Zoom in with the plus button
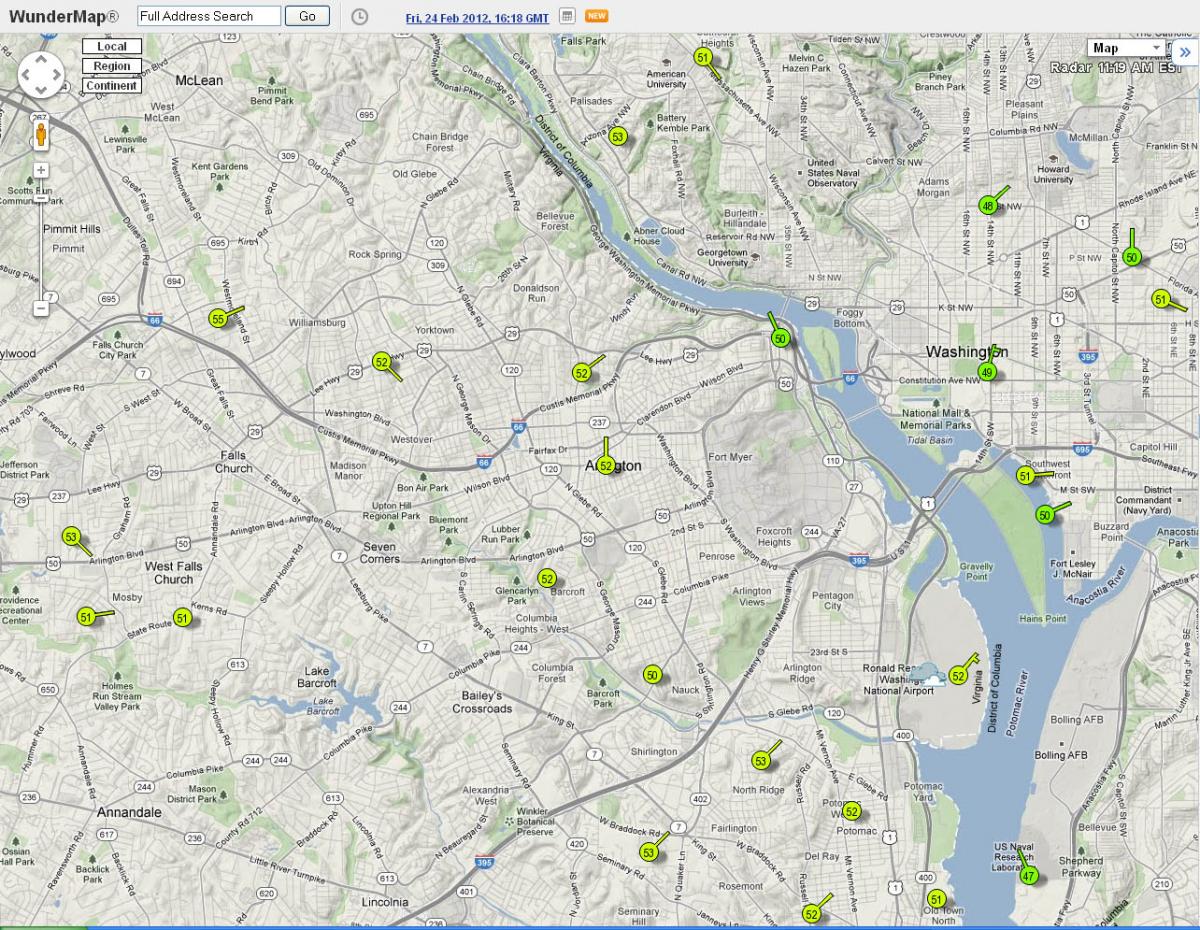1200x930 pixels. 41,170
